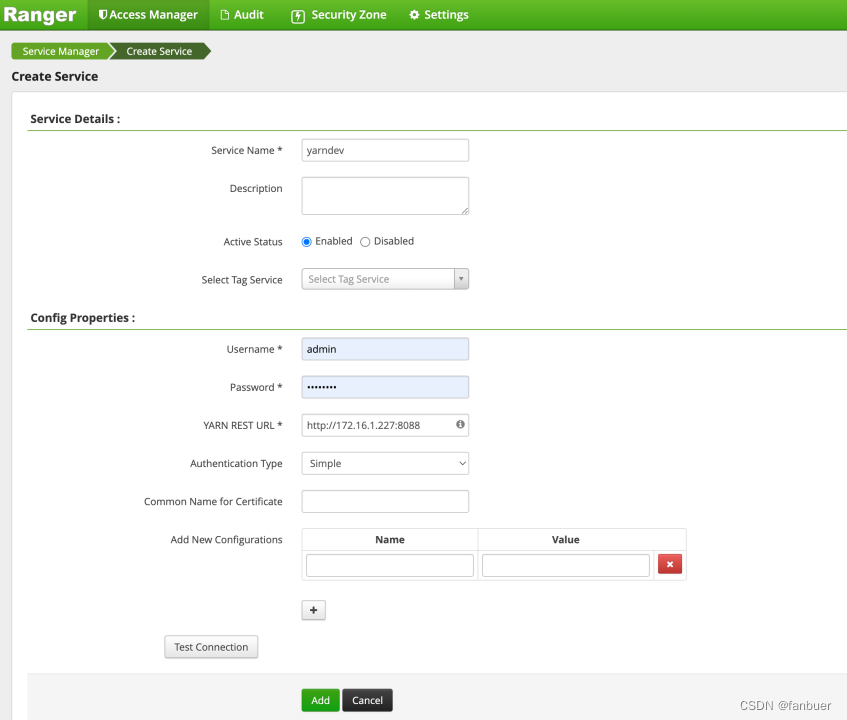Click the Name column header
This screenshot has width=847, height=720.
390,540
